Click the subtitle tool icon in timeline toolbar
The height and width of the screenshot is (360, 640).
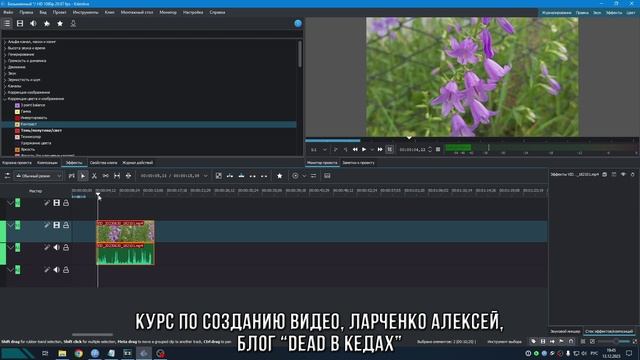pyautogui.click(x=327, y=176)
